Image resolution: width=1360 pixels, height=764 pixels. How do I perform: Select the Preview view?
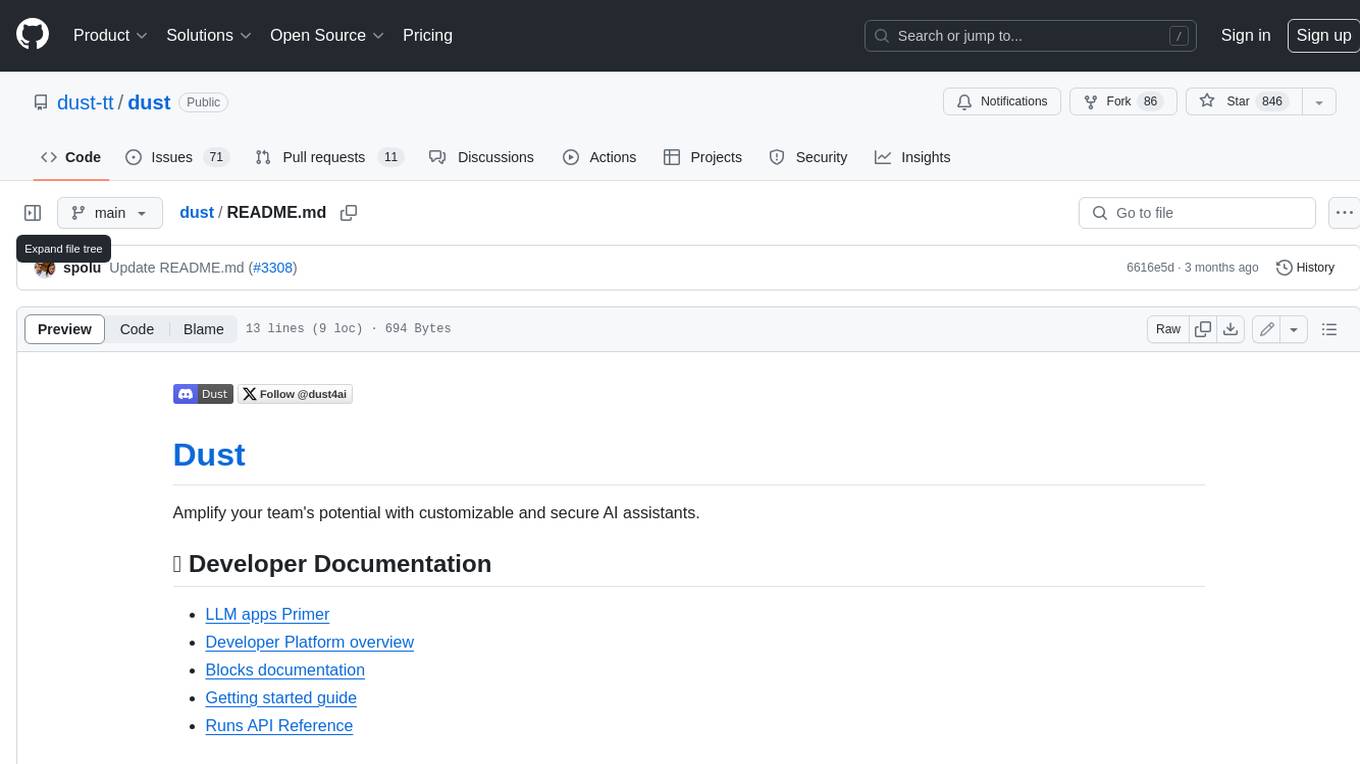click(x=65, y=329)
